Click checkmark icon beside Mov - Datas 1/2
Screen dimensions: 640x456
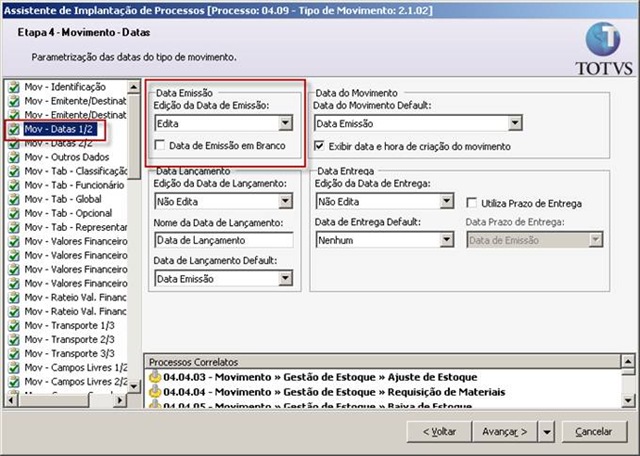(14, 129)
